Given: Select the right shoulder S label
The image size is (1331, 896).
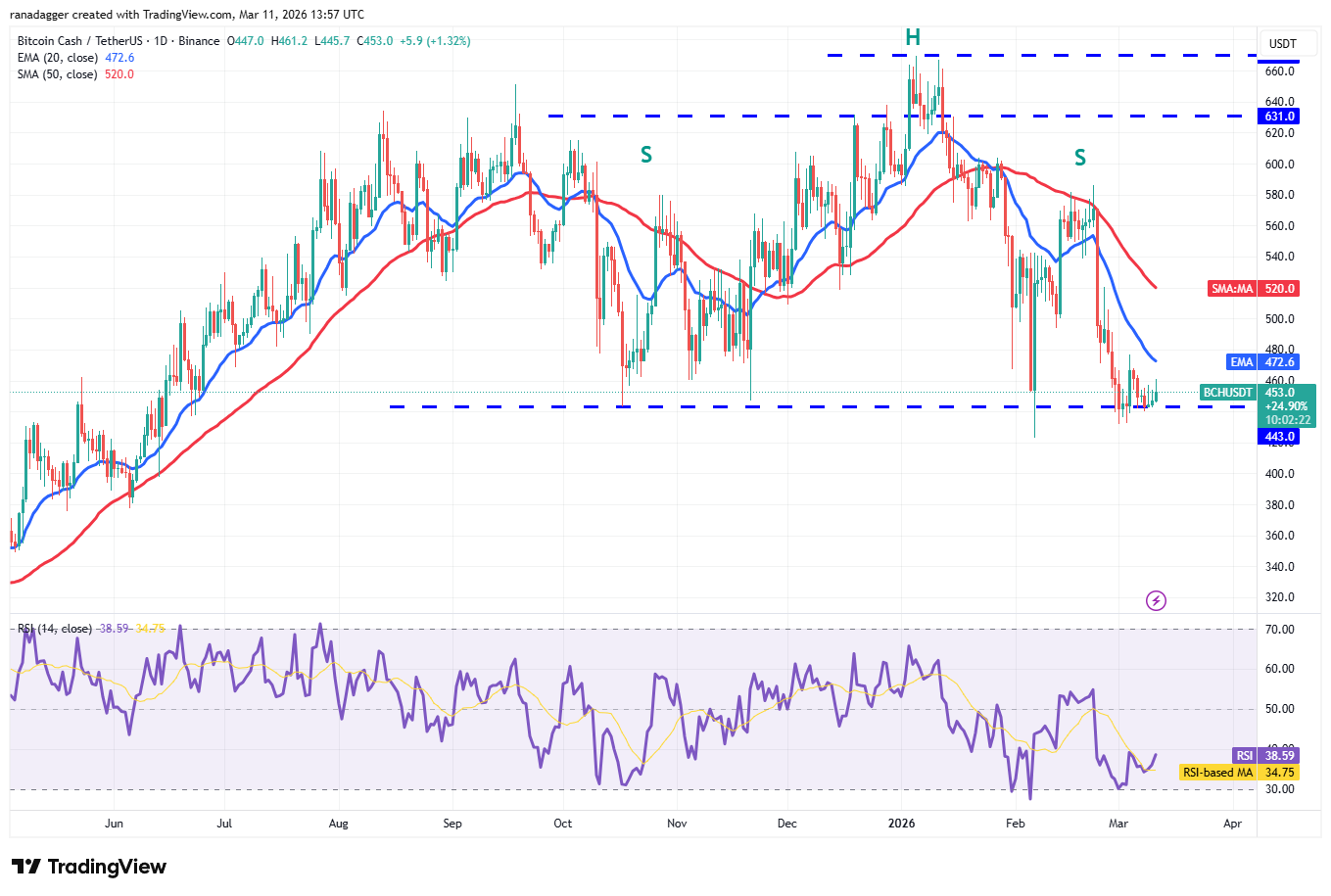Looking at the screenshot, I should (1080, 158).
